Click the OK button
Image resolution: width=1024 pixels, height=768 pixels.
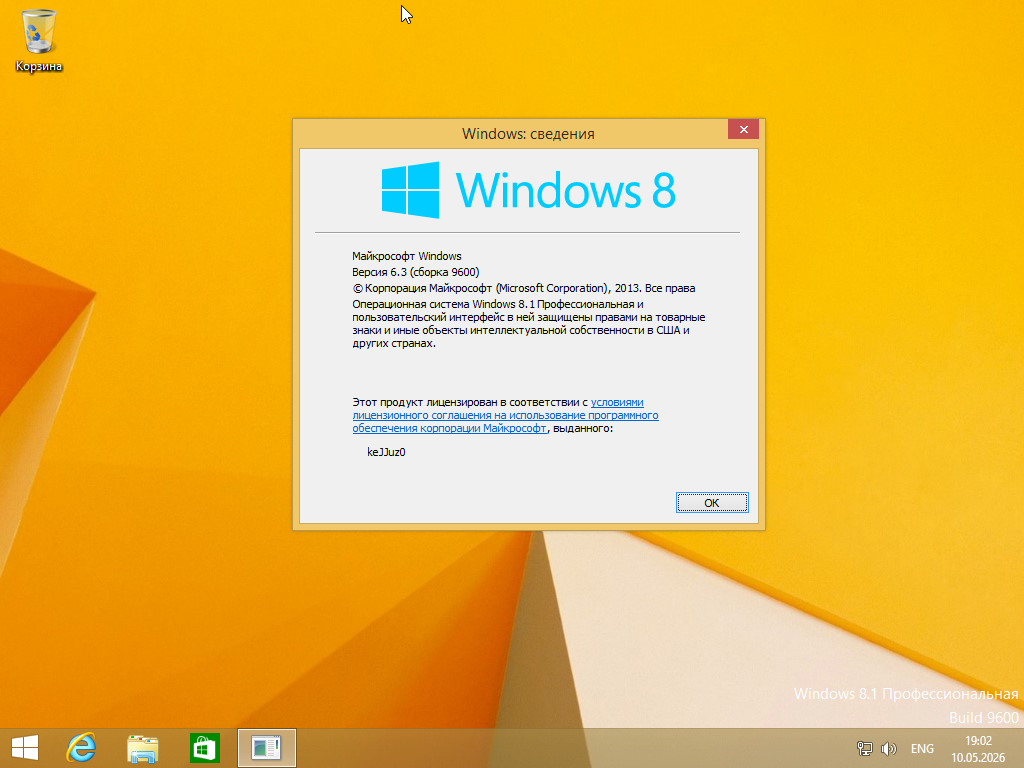tap(712, 503)
